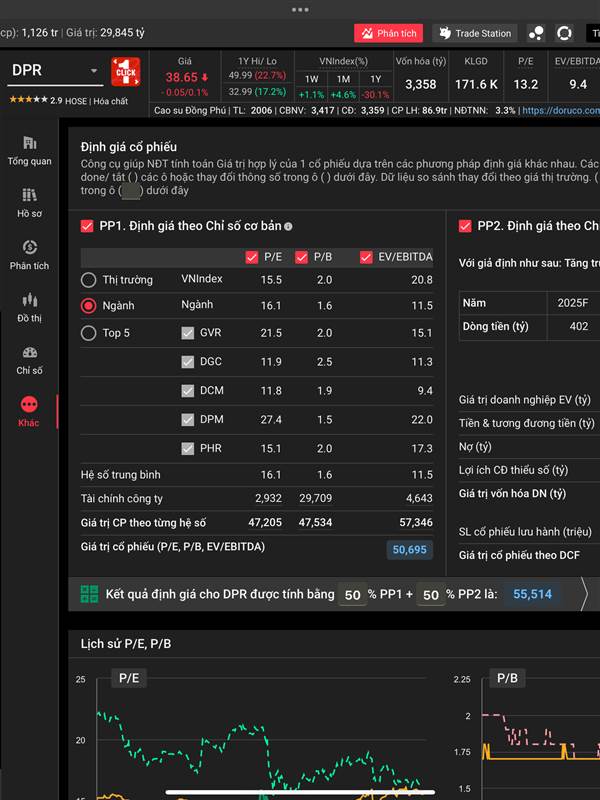Select the Khác three-dots icon
600x800 pixels.
coord(29,404)
